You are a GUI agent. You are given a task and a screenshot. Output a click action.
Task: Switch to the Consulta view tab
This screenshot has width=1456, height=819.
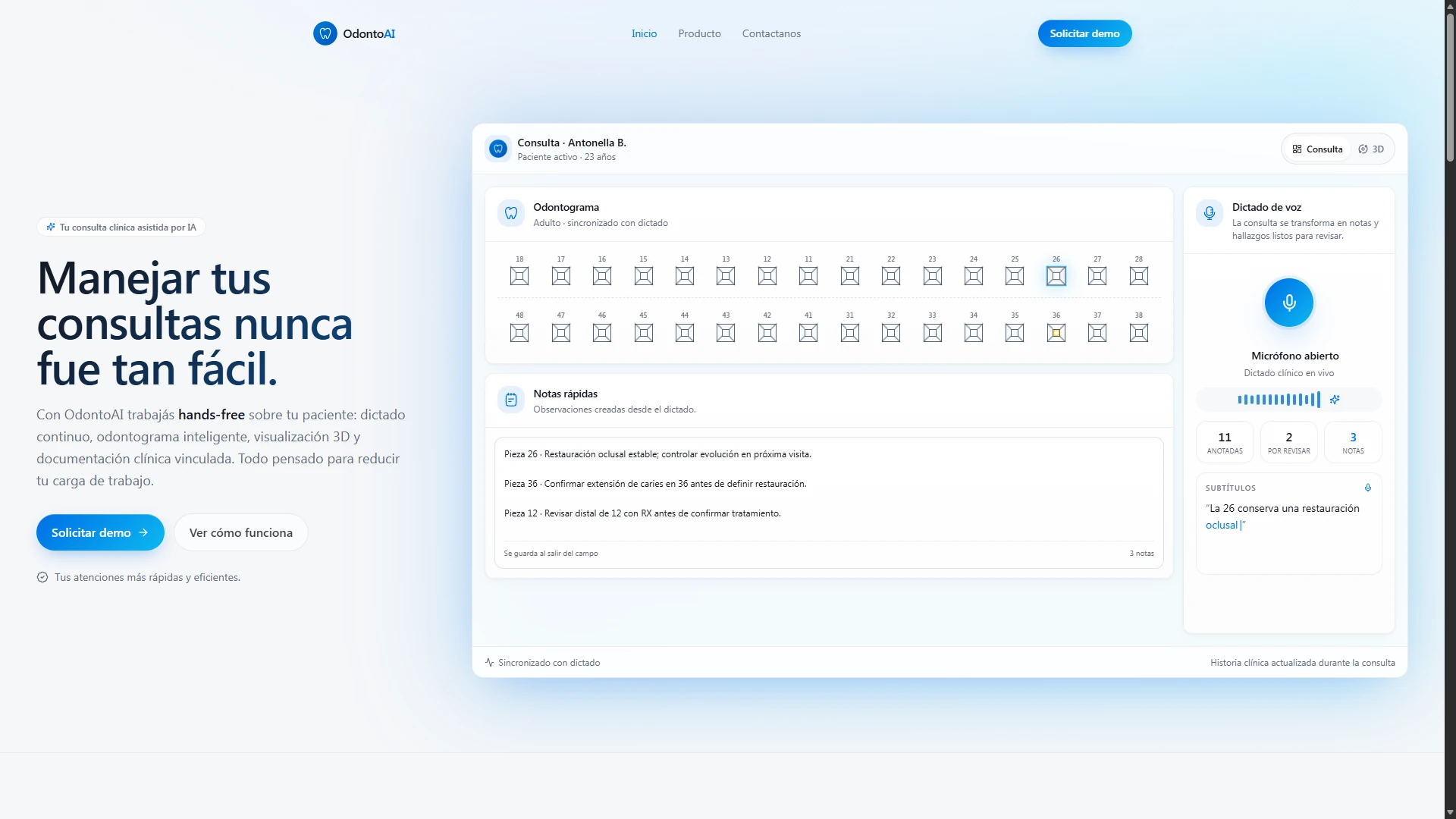[1317, 149]
